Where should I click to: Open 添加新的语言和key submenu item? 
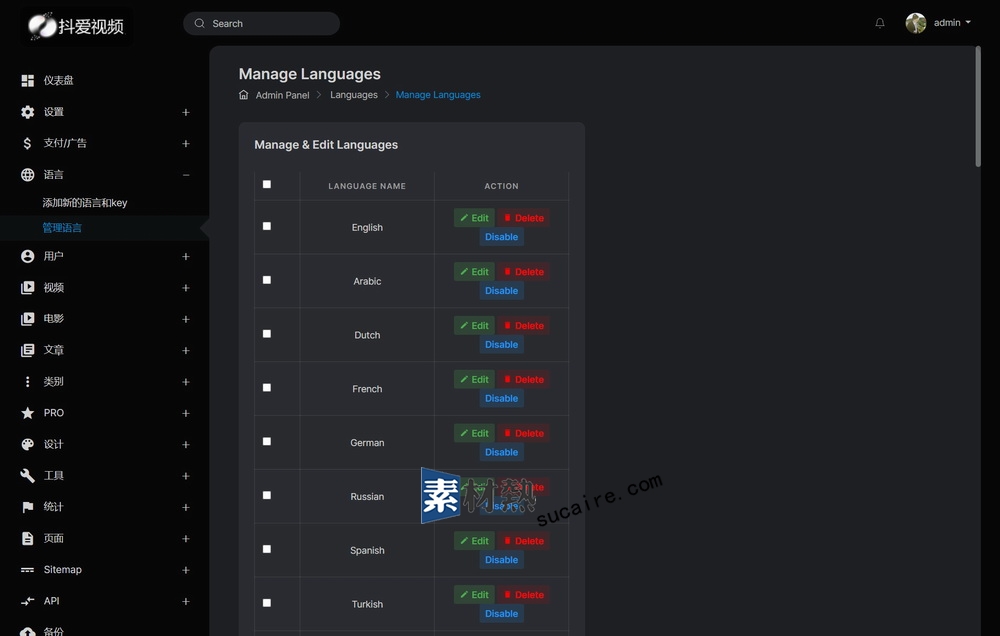(x=85, y=203)
